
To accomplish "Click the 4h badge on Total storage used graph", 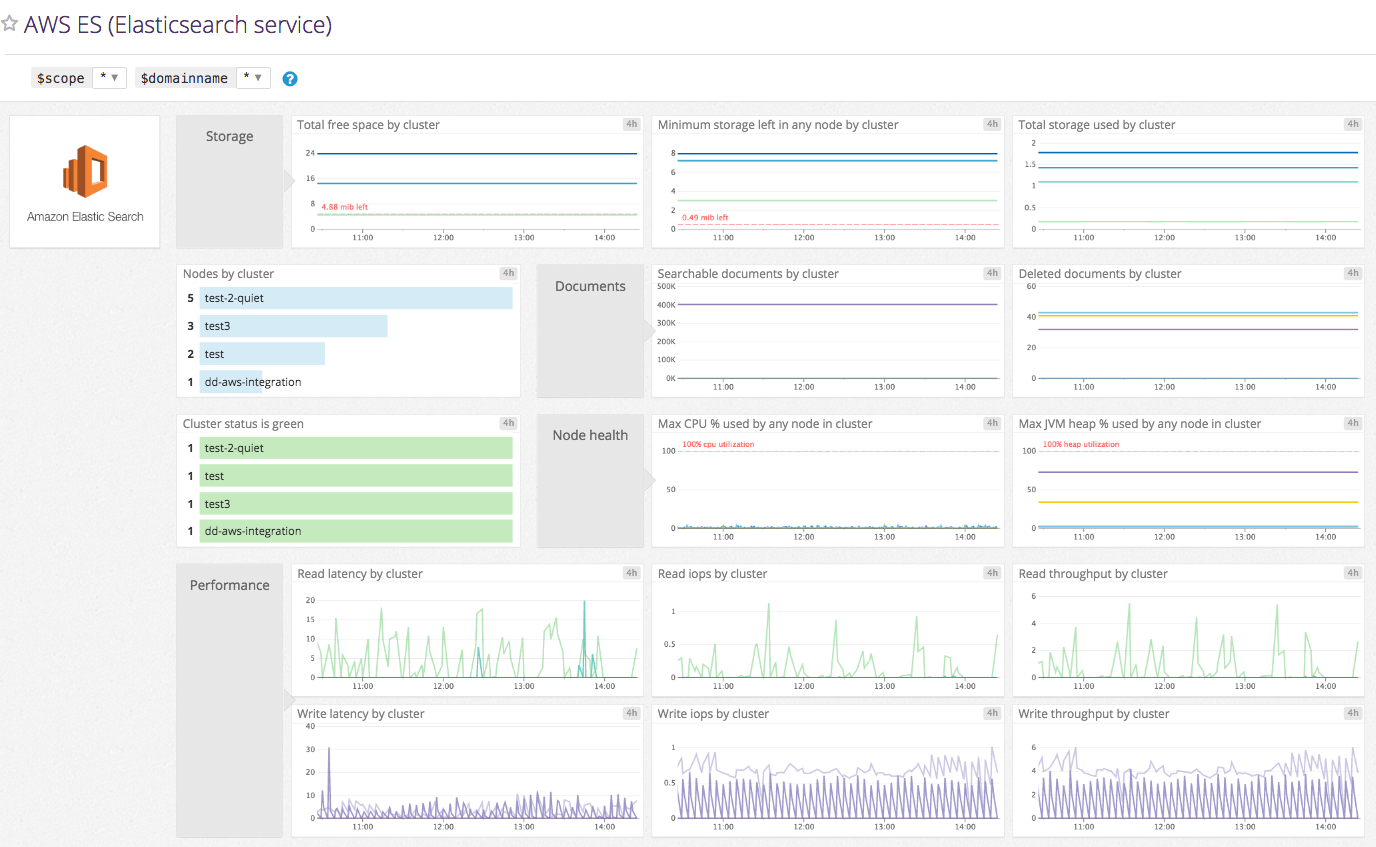I will (1351, 123).
